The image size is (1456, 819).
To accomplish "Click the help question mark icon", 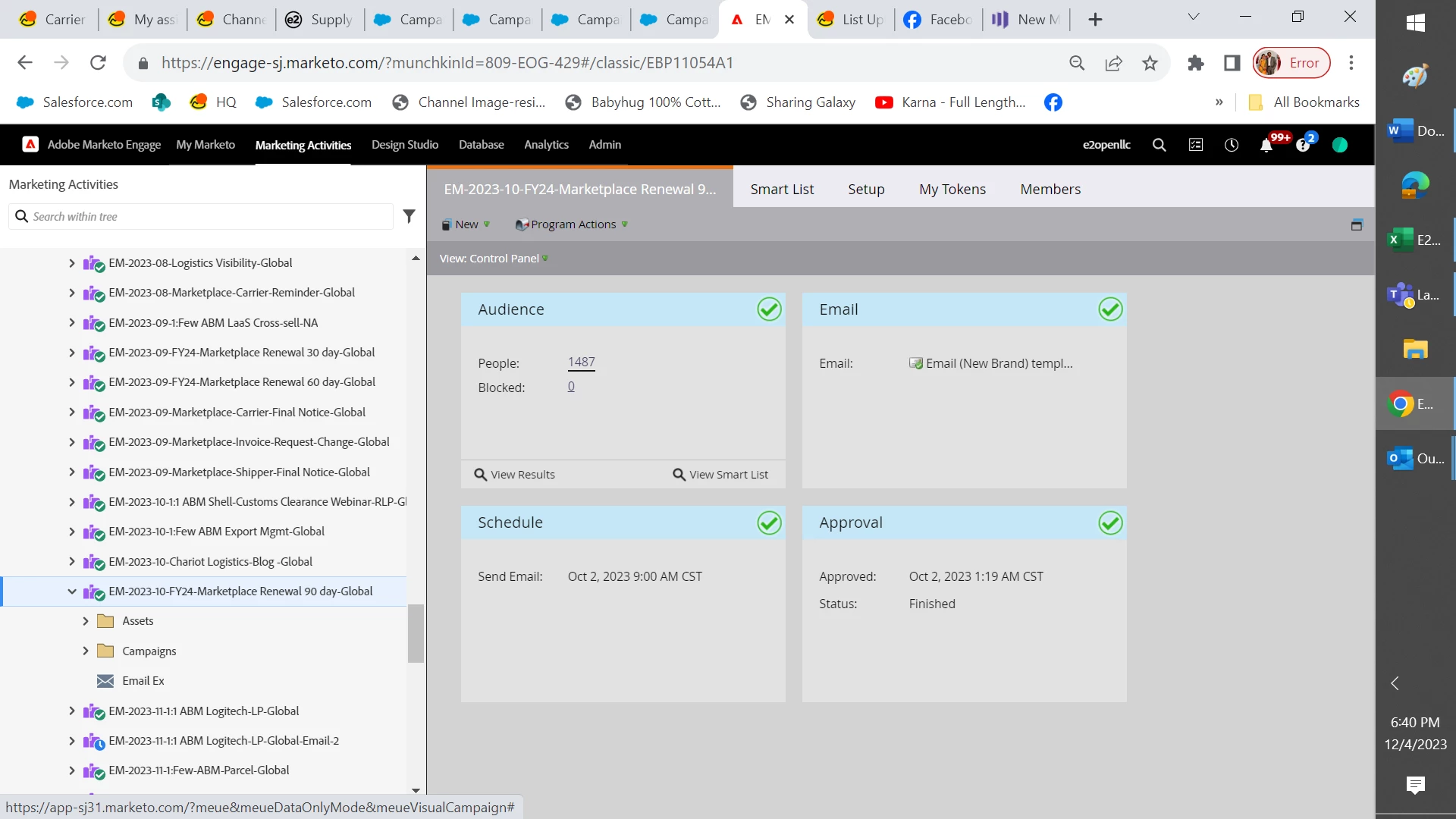I will click(x=1303, y=145).
